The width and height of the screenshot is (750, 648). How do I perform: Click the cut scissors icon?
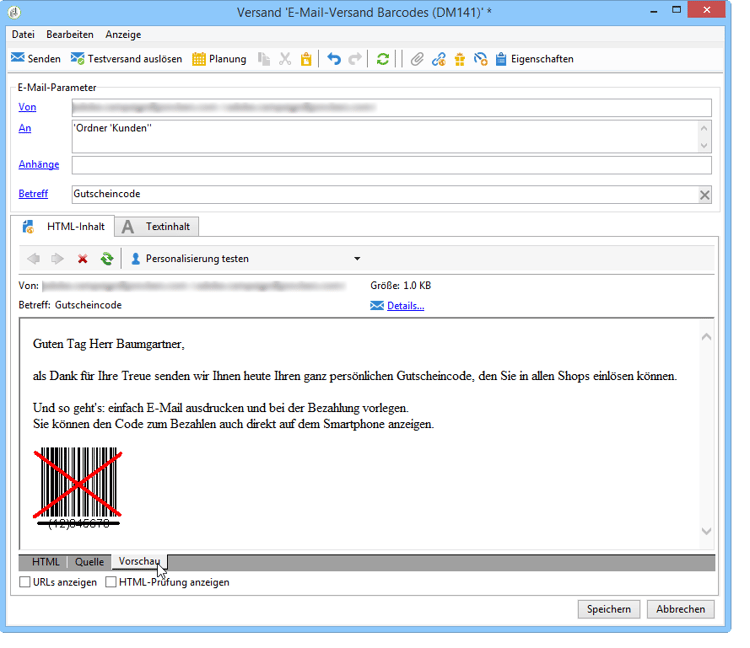[285, 59]
